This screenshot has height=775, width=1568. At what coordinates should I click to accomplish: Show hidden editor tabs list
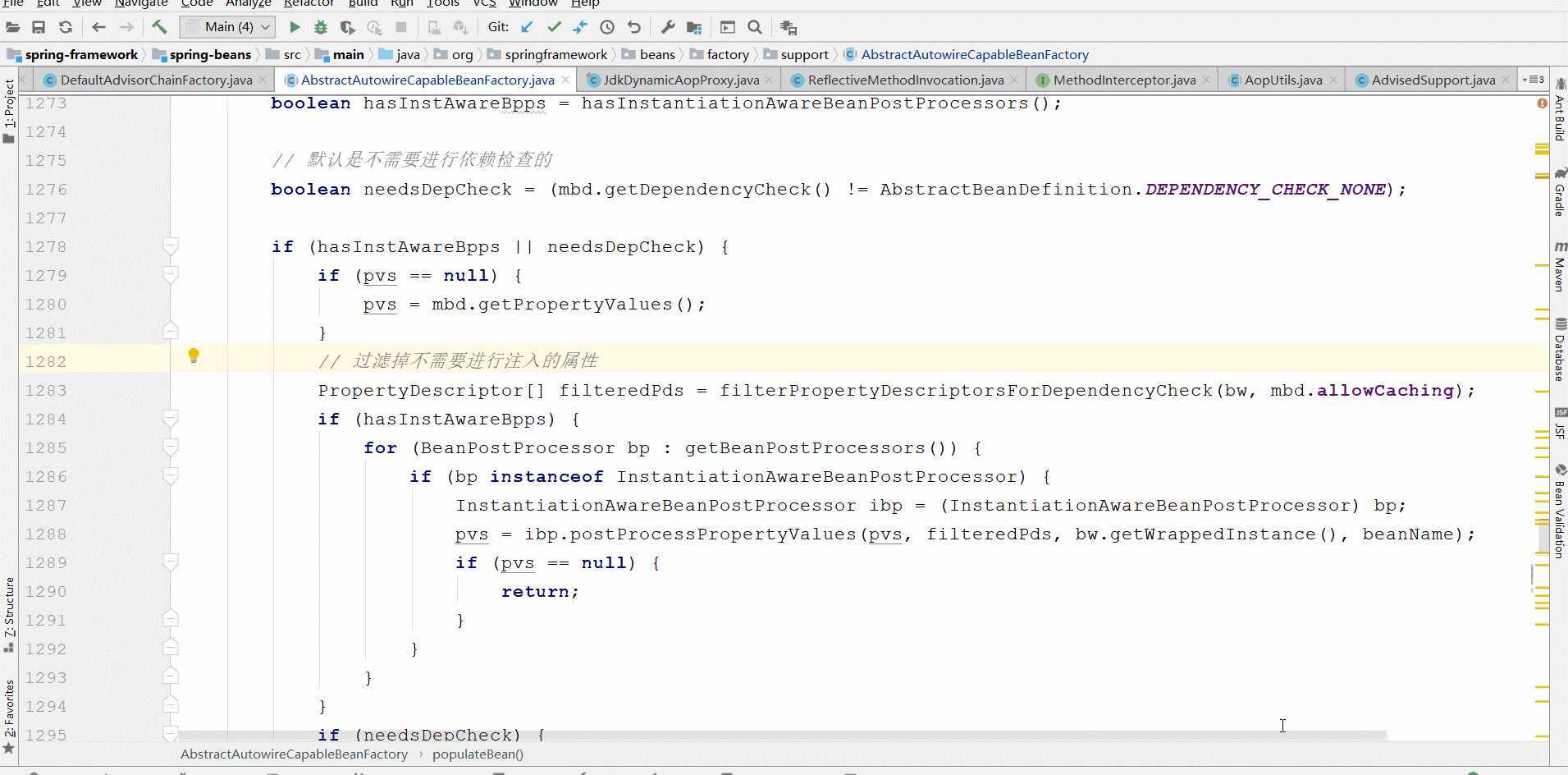click(1533, 80)
